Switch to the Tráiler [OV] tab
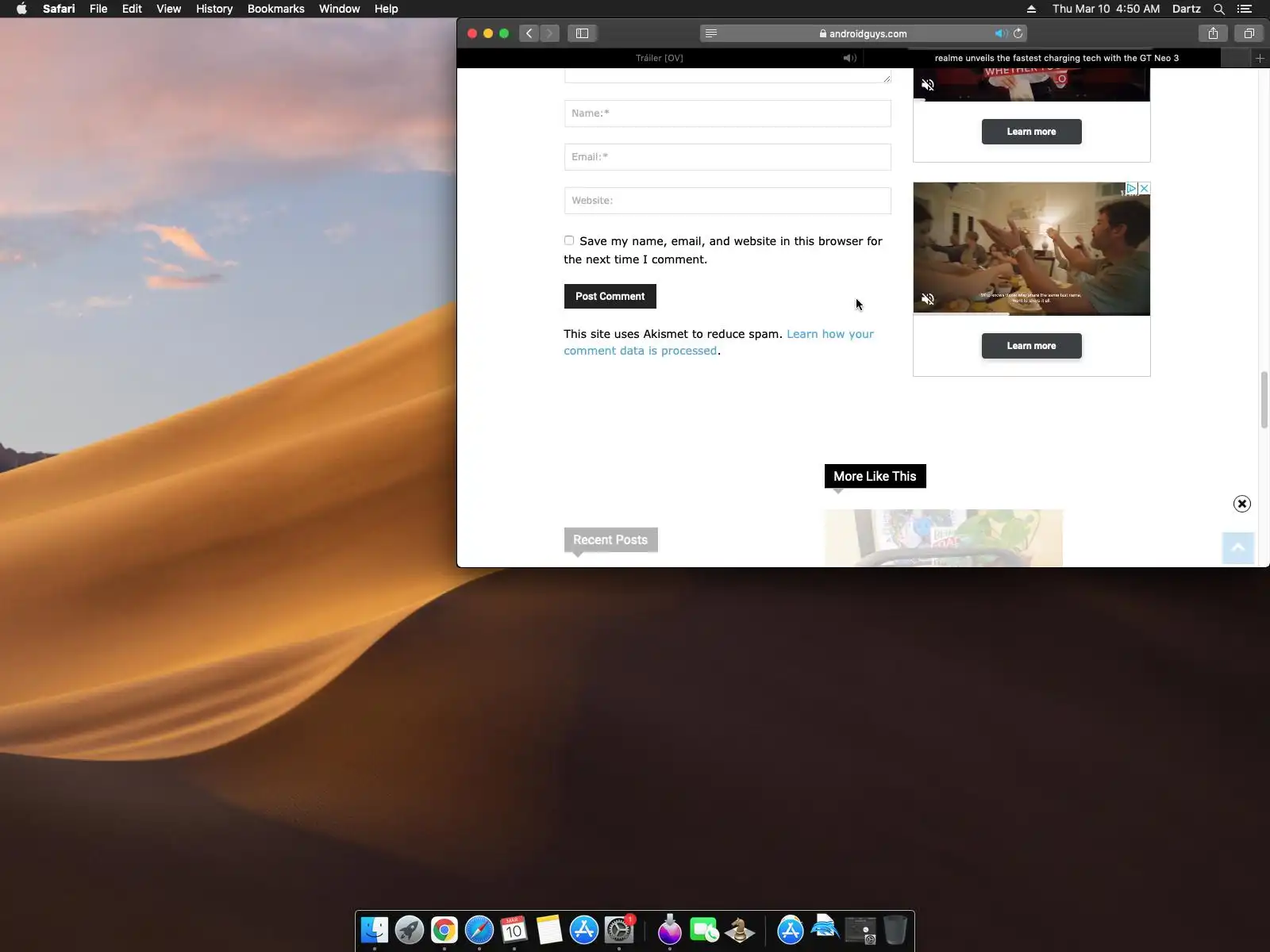Screen dimensions: 1270x952 (660, 58)
